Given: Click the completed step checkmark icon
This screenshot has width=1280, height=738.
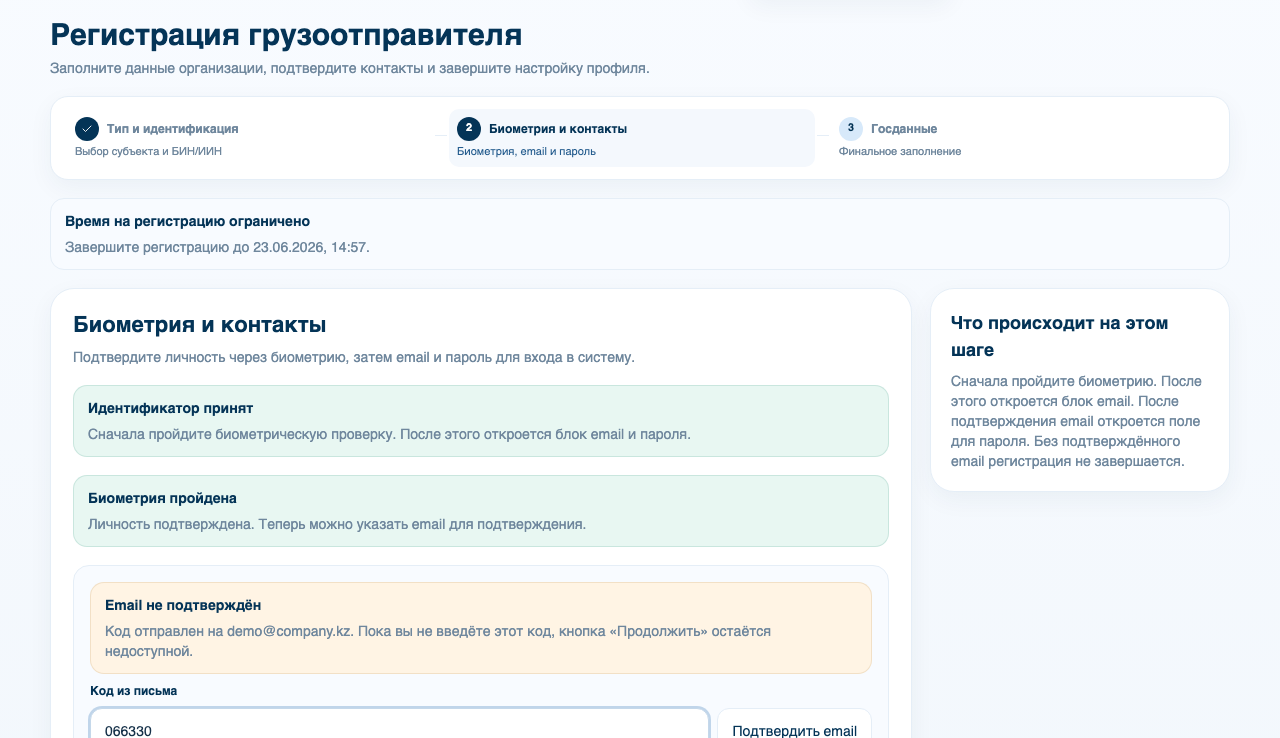Looking at the screenshot, I should (x=87, y=129).
